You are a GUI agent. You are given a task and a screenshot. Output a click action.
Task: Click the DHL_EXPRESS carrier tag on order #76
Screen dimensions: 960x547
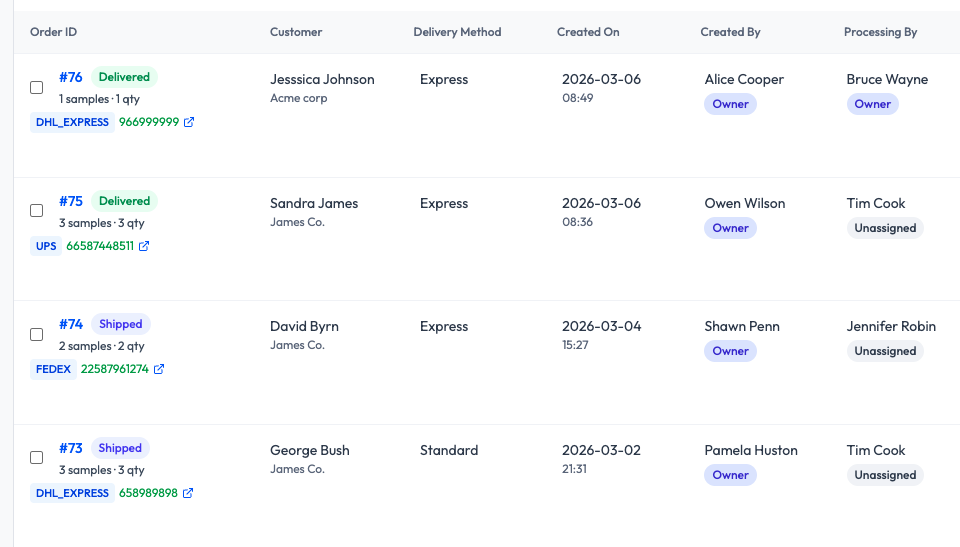coord(72,122)
